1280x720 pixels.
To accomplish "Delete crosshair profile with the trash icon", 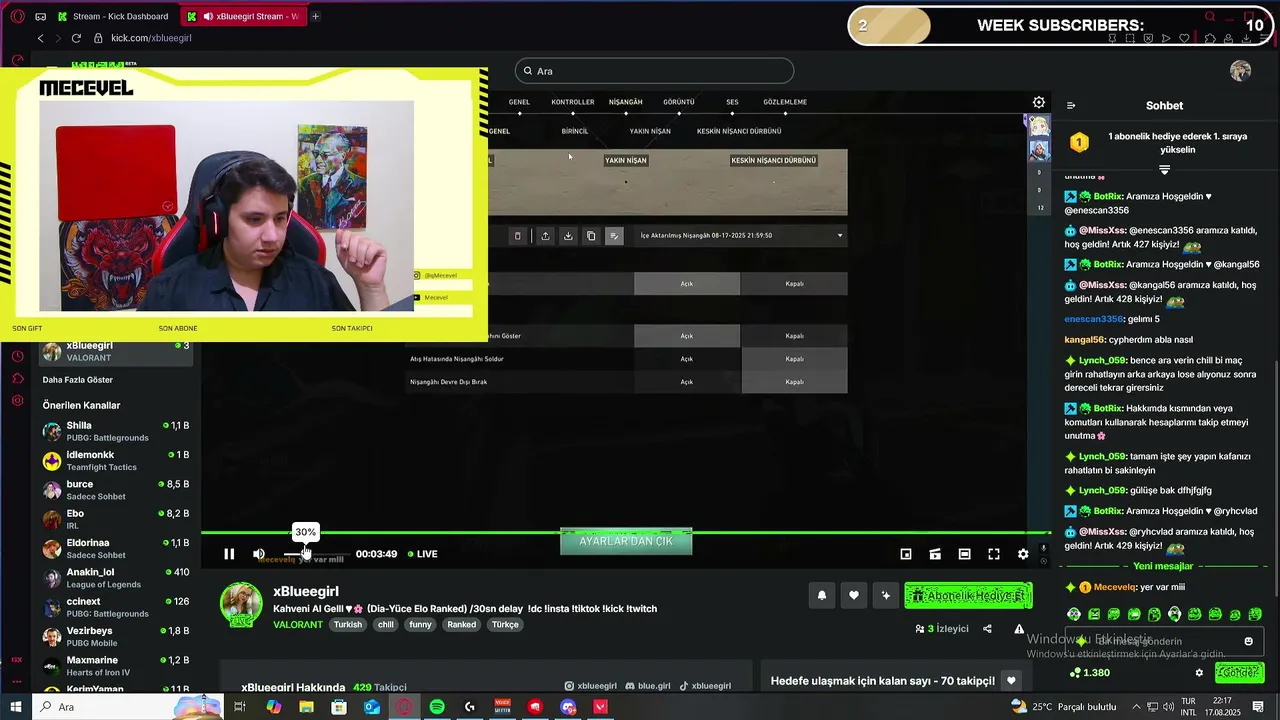I will click(x=517, y=236).
